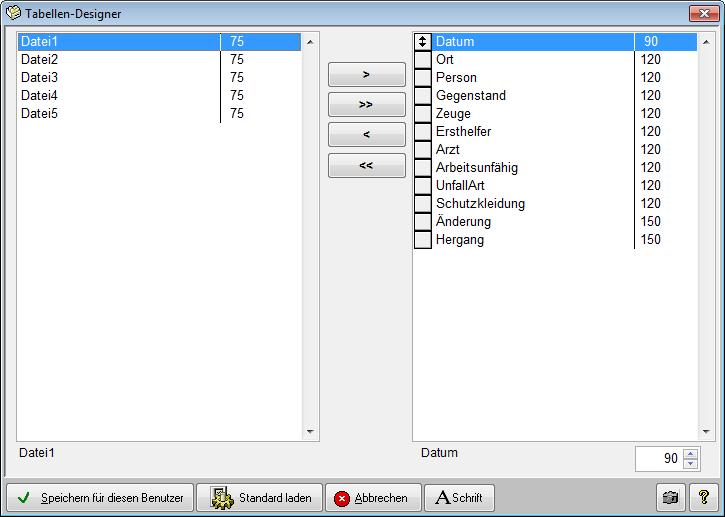This screenshot has height=517, width=725.
Task: Click width value 150 in Hergang row
Action: click(x=651, y=240)
